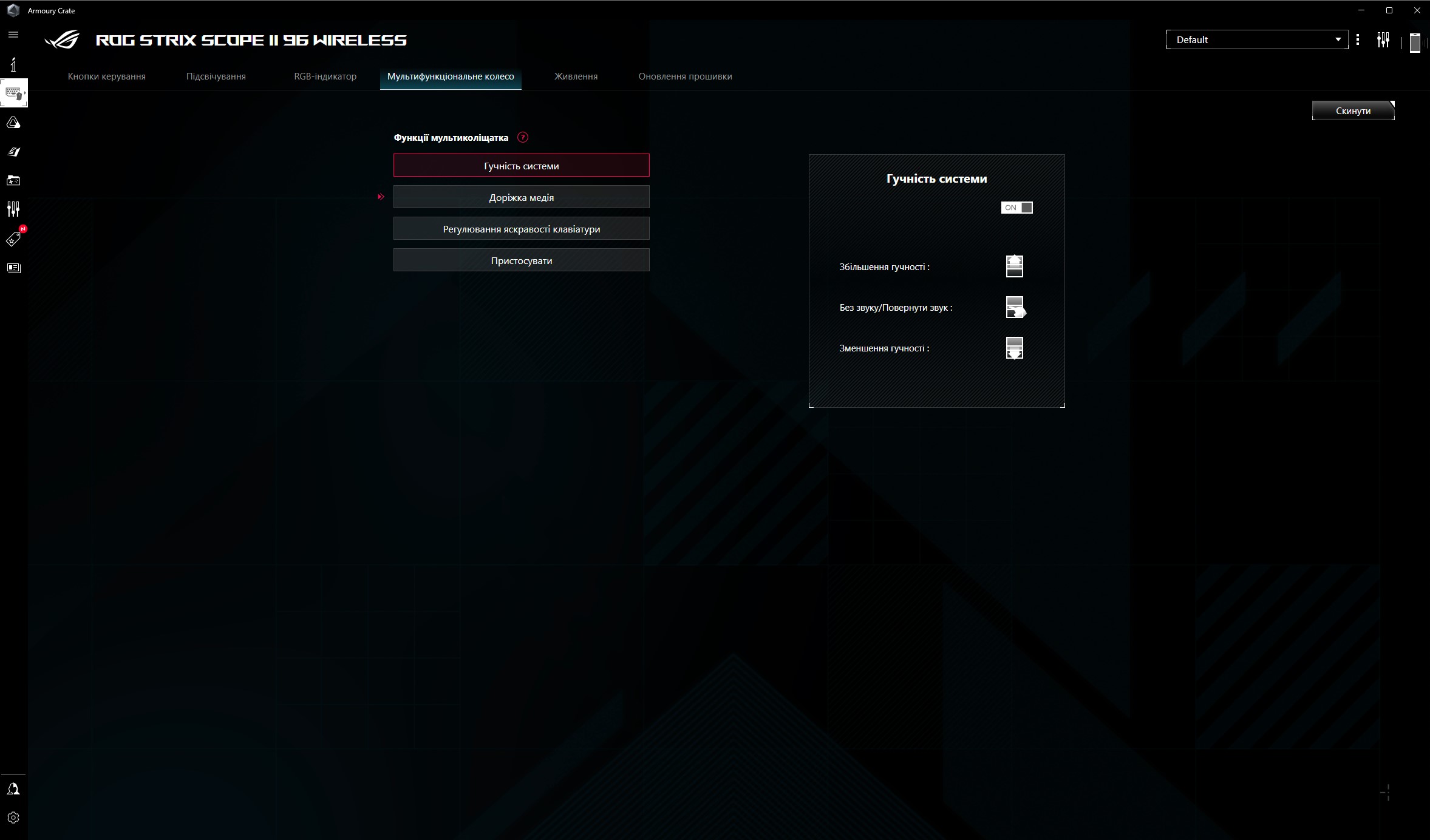The image size is (1430, 840).
Task: Expand the Default profile dropdown
Action: click(x=1256, y=40)
